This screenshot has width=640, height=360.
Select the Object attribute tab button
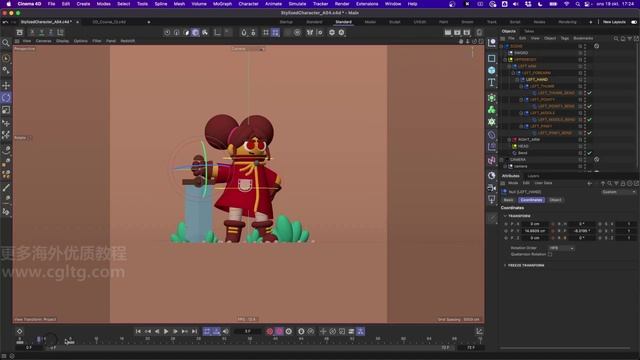click(x=555, y=200)
